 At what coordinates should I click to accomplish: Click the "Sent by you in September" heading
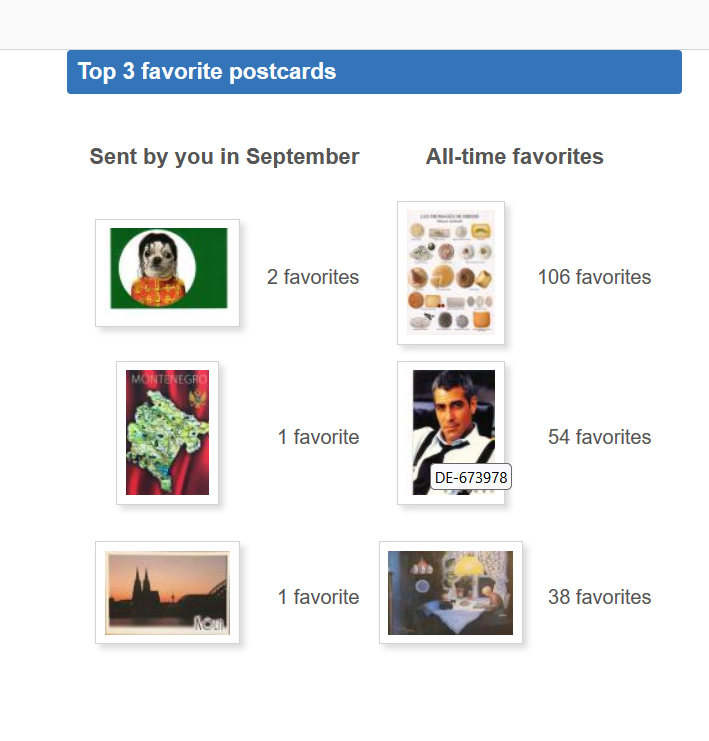224,157
